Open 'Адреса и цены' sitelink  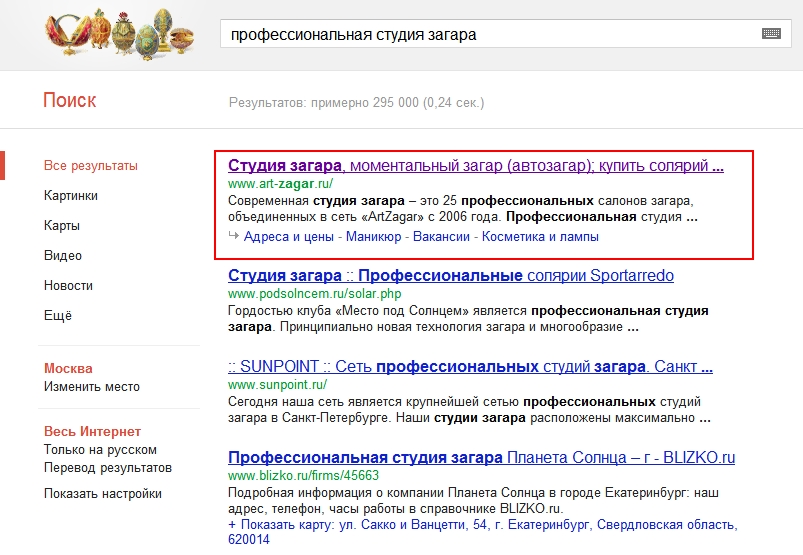click(x=289, y=237)
